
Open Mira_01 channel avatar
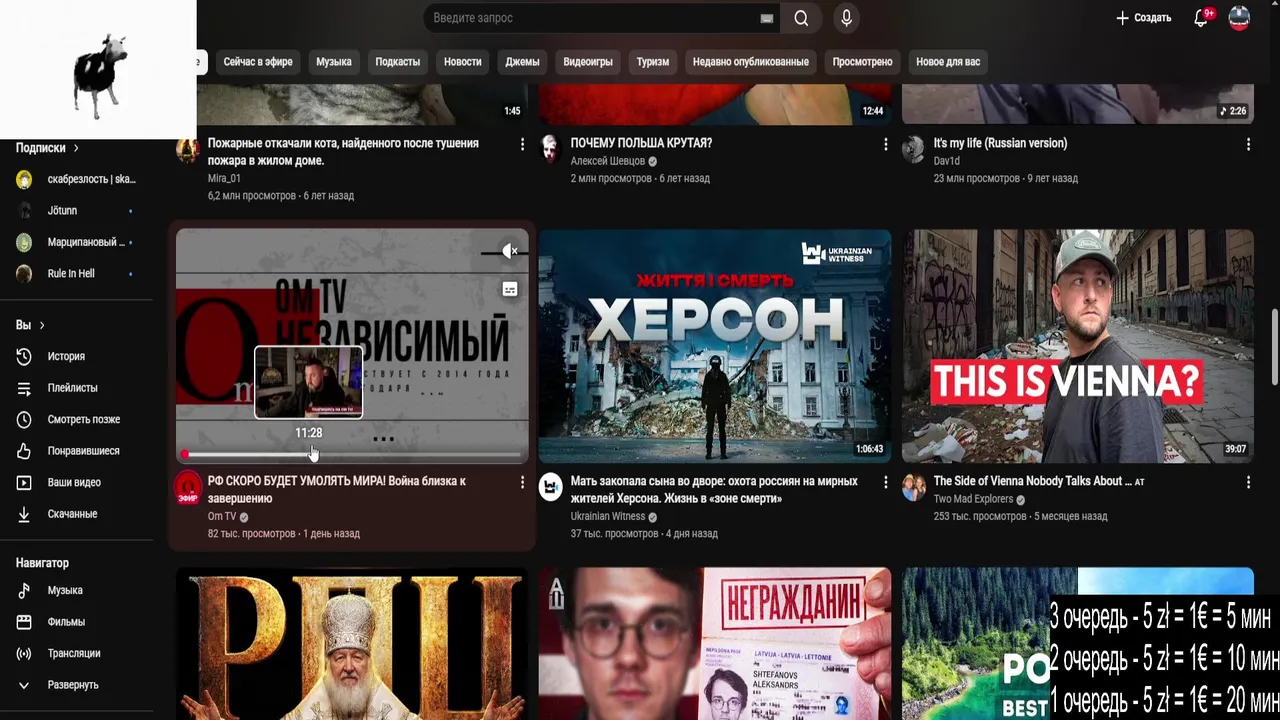[x=188, y=150]
